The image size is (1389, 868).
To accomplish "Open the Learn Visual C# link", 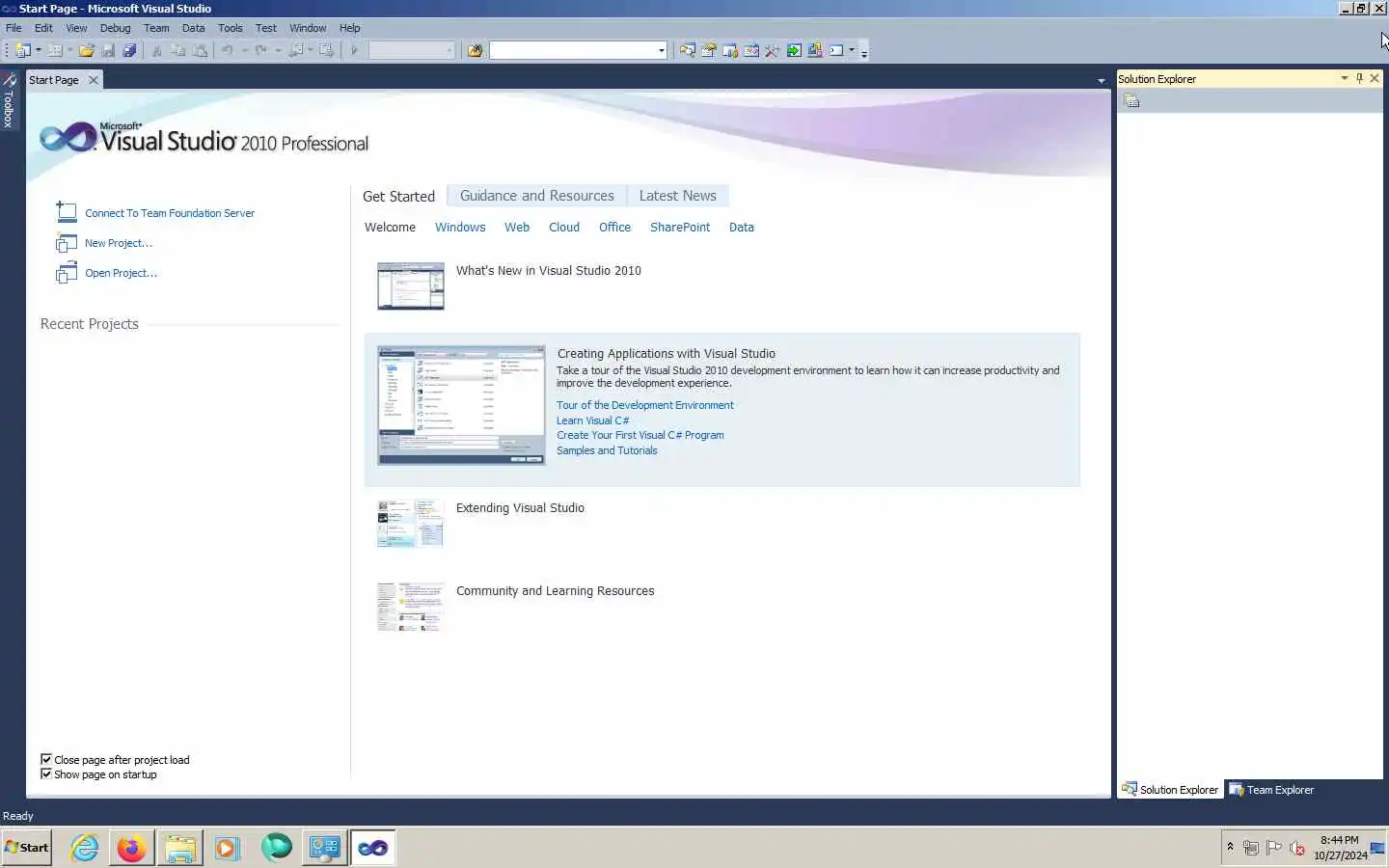I will [x=592, y=420].
